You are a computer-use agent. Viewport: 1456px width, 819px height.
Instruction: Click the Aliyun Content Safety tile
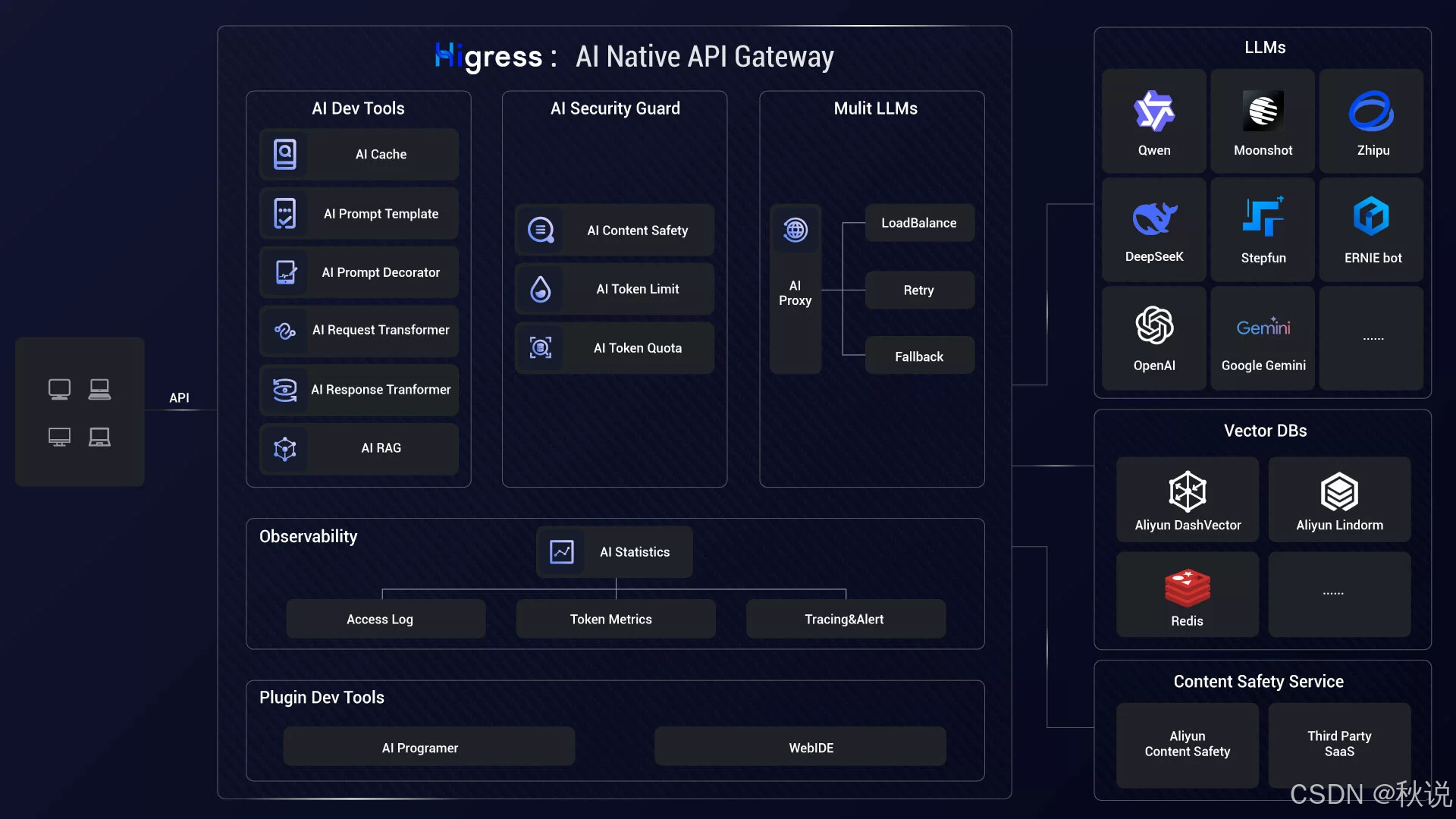tap(1187, 745)
